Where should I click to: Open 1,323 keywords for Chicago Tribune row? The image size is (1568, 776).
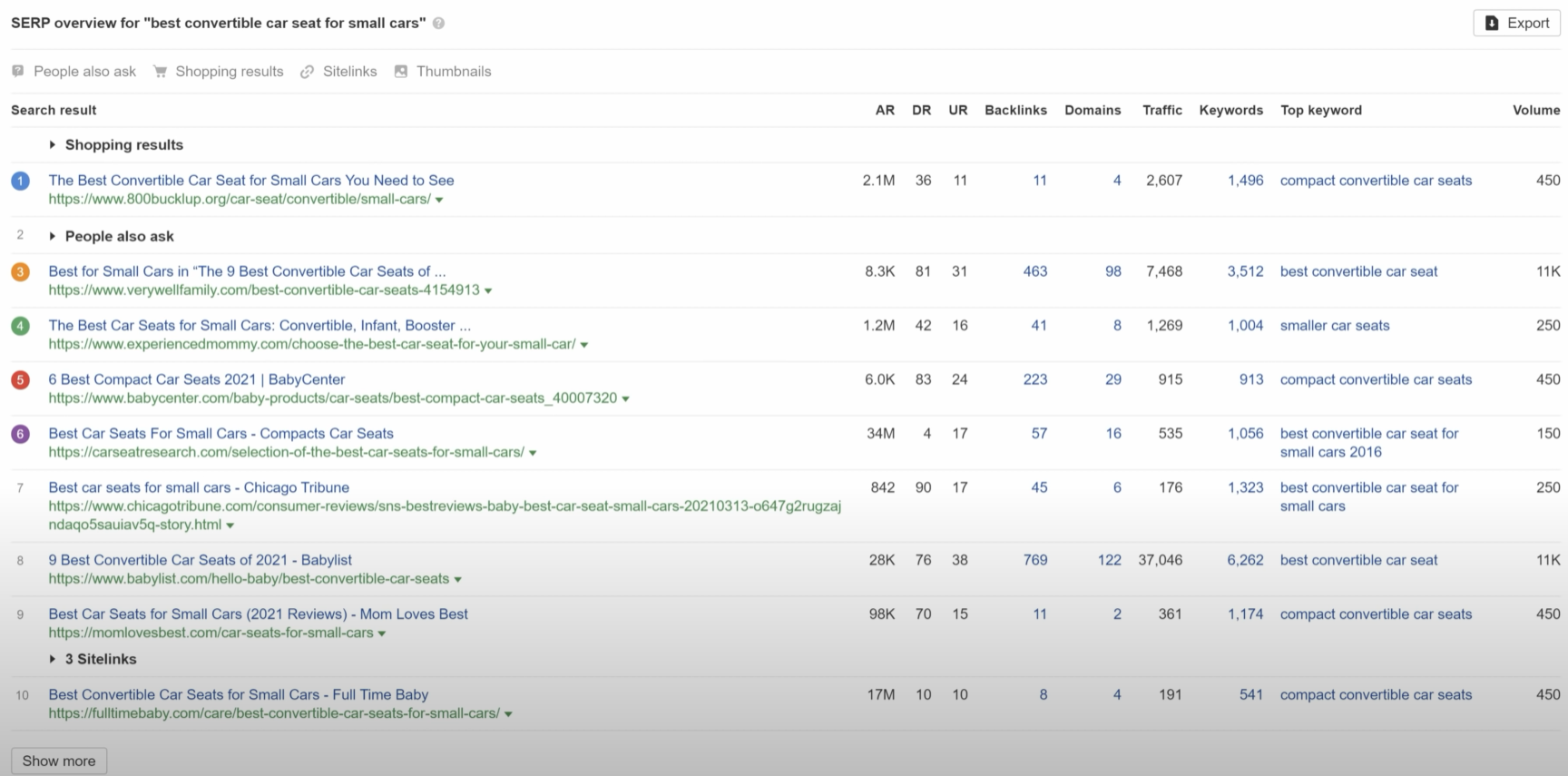[x=1245, y=487]
